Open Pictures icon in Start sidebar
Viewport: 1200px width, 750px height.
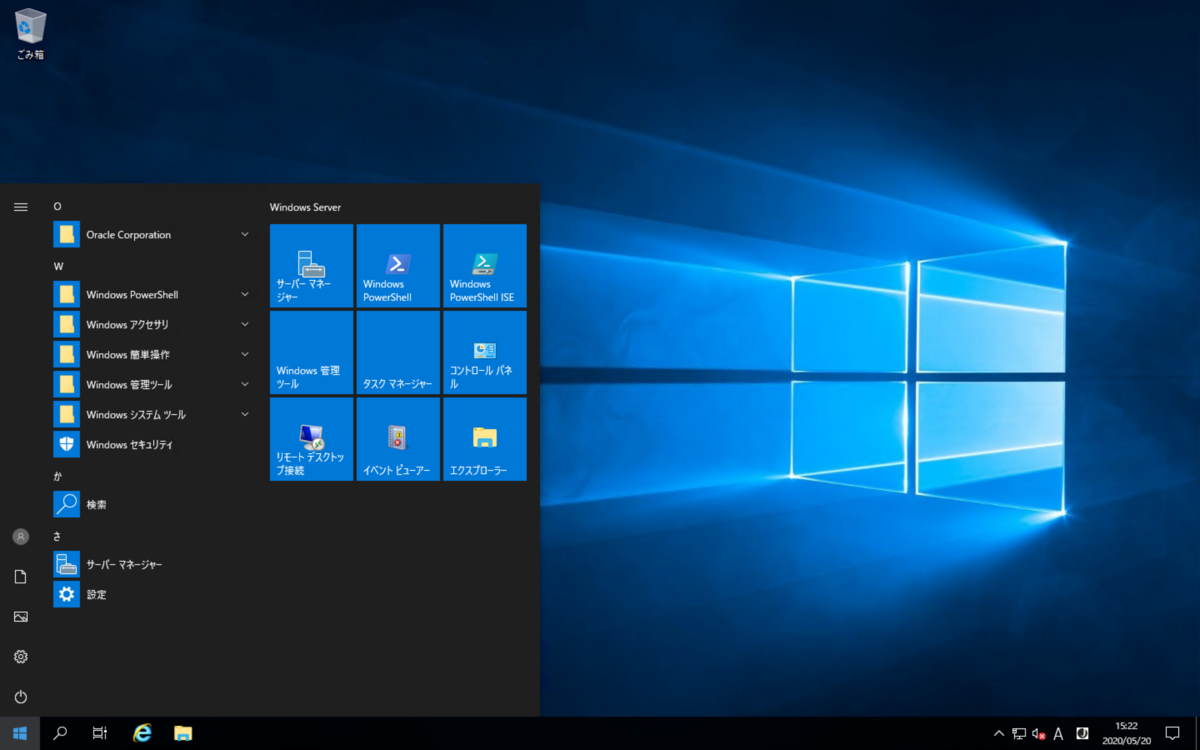tap(20, 617)
